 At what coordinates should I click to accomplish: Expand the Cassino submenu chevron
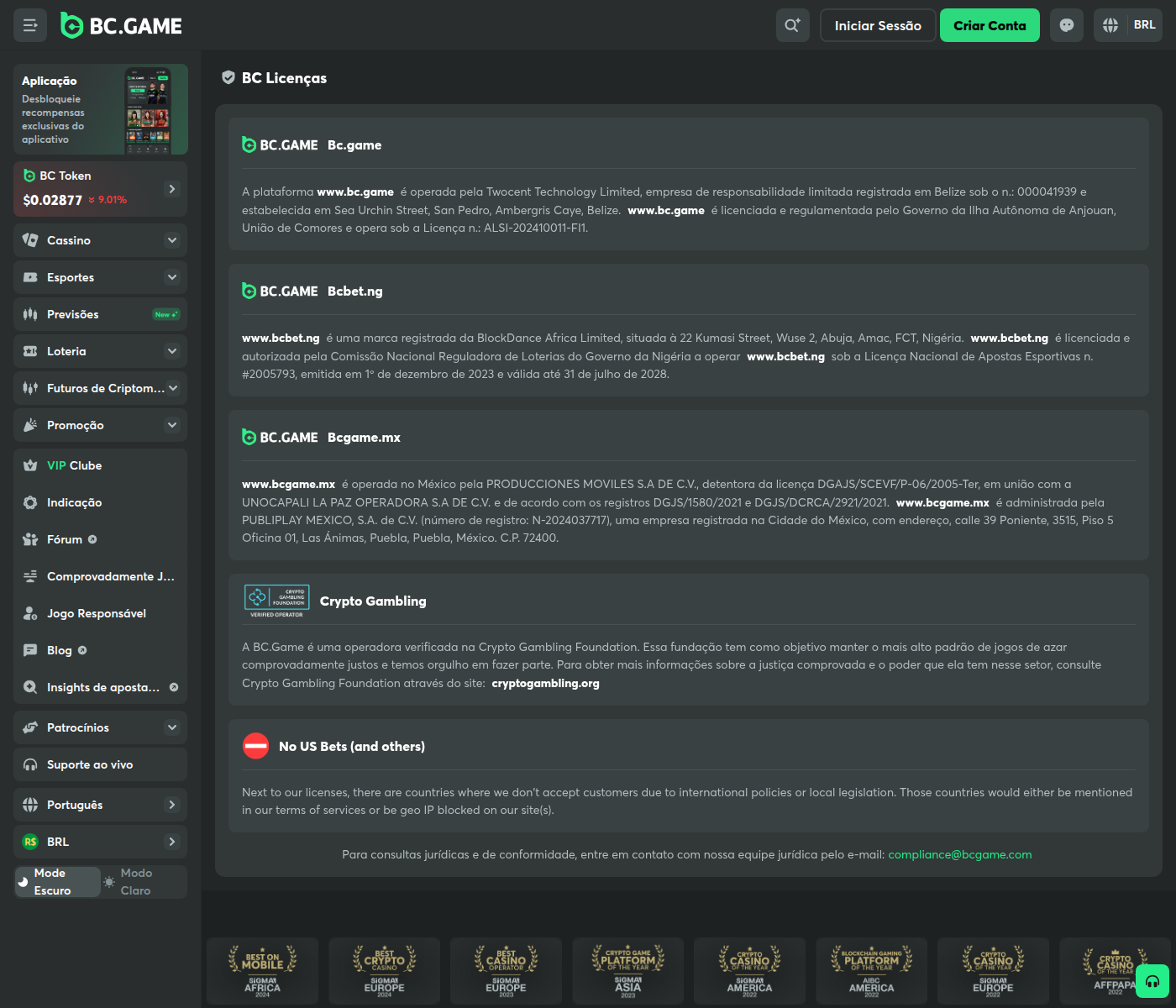pos(172,240)
